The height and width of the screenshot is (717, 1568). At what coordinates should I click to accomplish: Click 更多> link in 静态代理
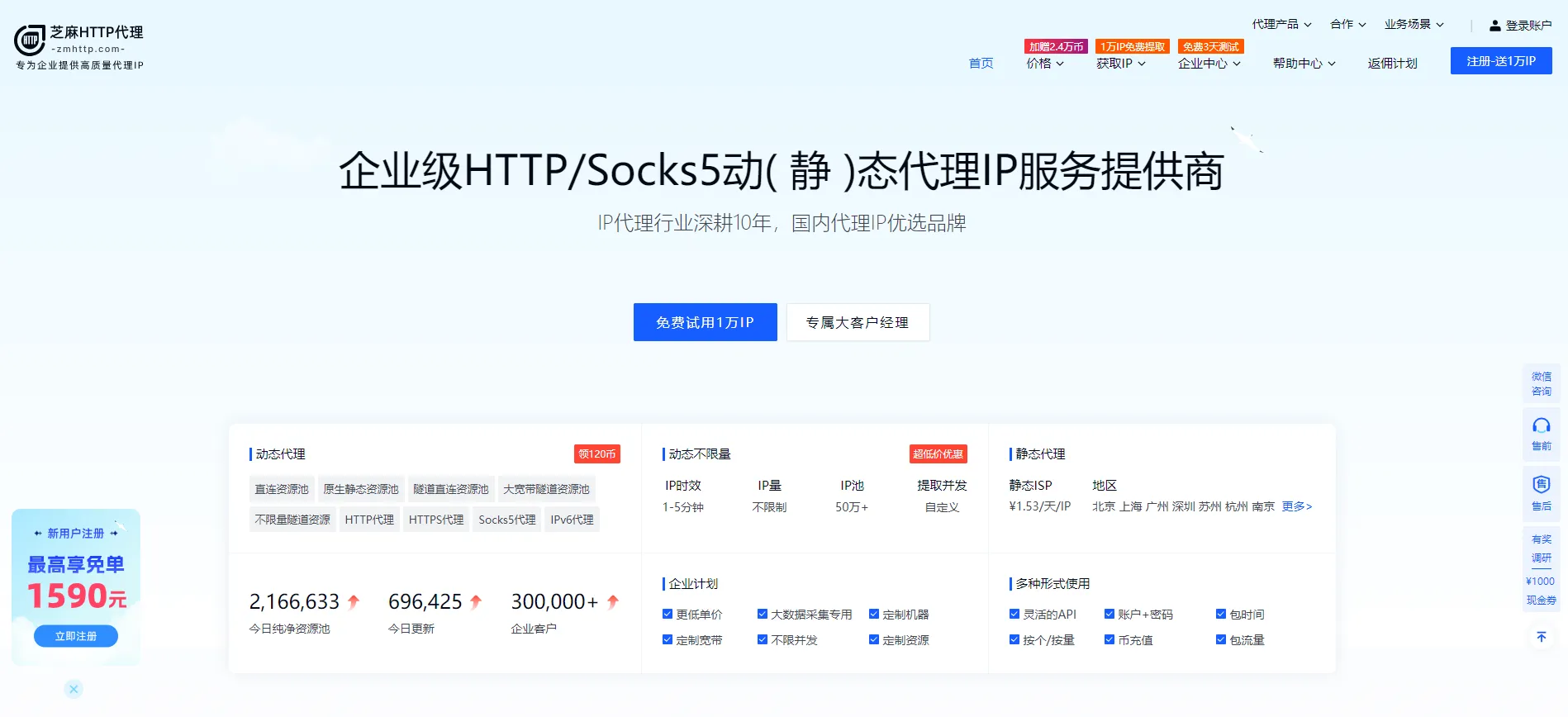1297,506
